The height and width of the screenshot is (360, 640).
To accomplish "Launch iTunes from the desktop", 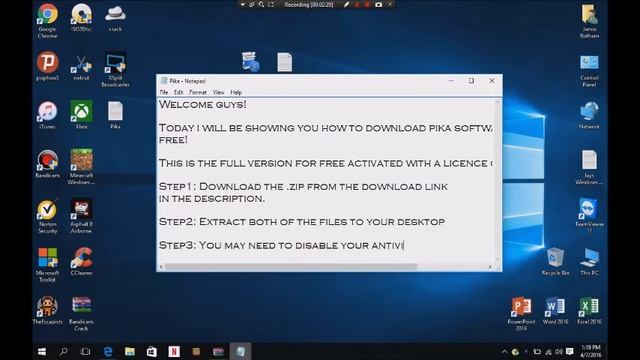I will pyautogui.click(x=47, y=115).
